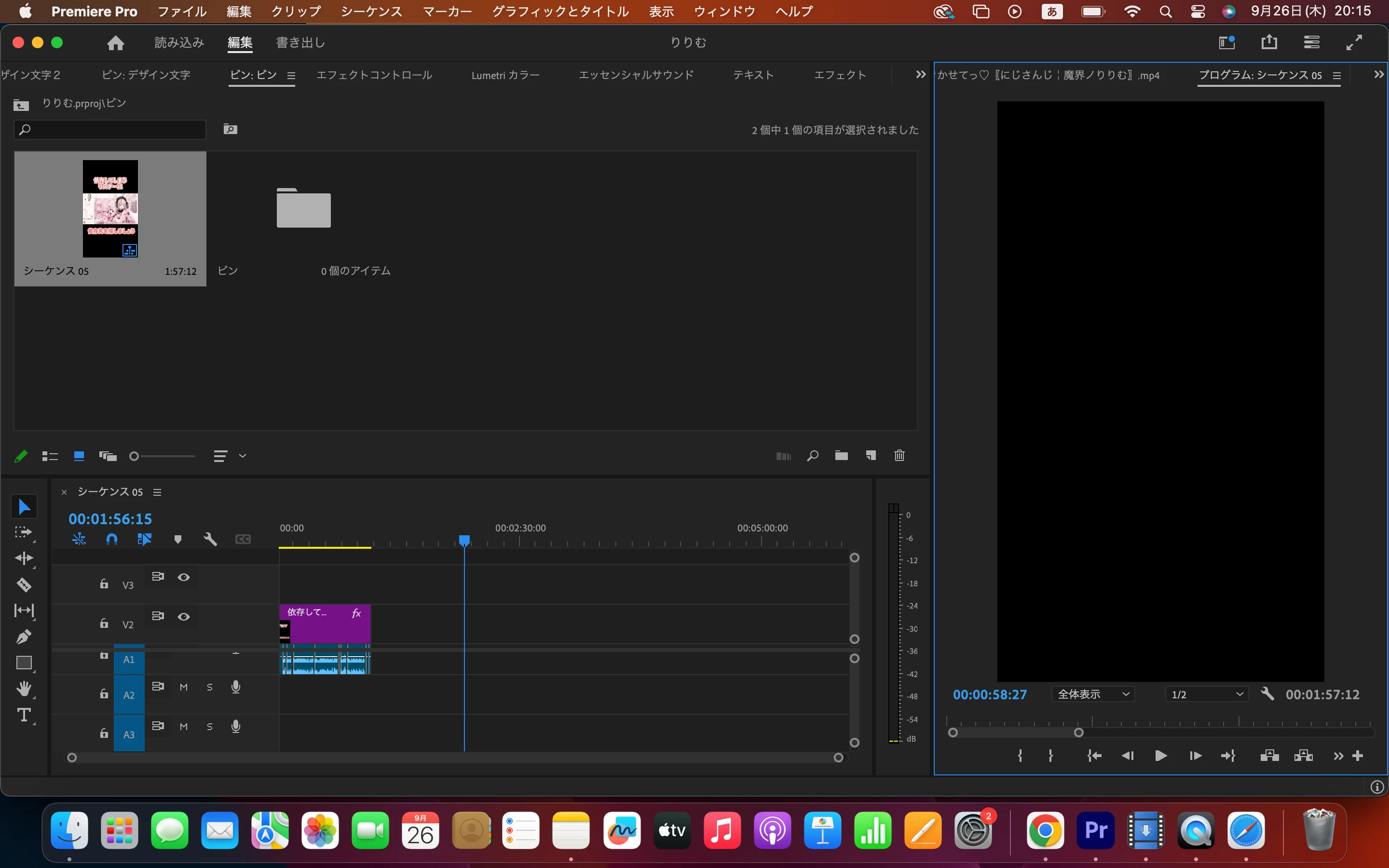Select the シーケンス 05 thumbnail
Image resolution: width=1389 pixels, height=868 pixels.
click(x=110, y=209)
